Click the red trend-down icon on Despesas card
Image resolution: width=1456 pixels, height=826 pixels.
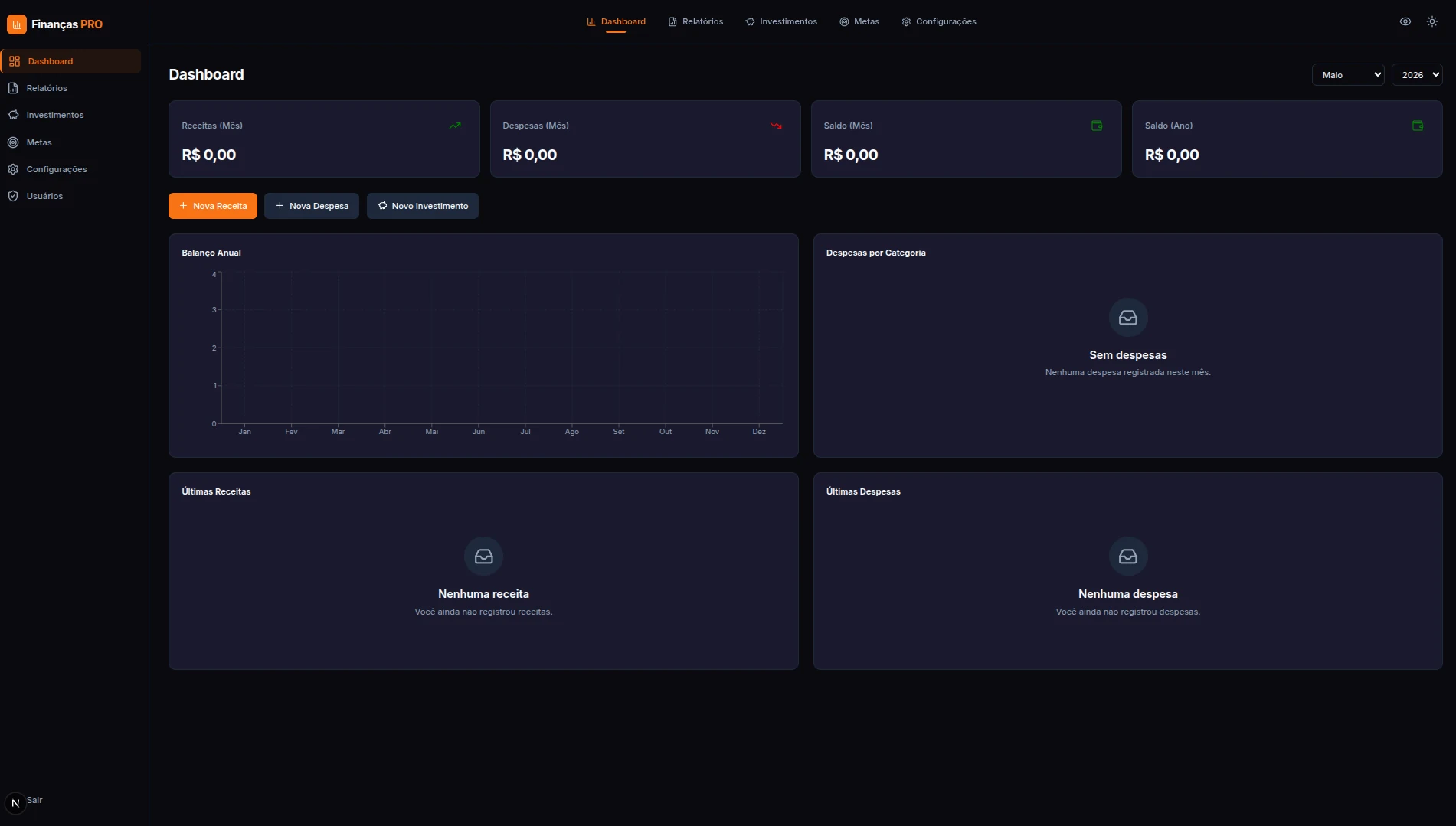tap(776, 126)
